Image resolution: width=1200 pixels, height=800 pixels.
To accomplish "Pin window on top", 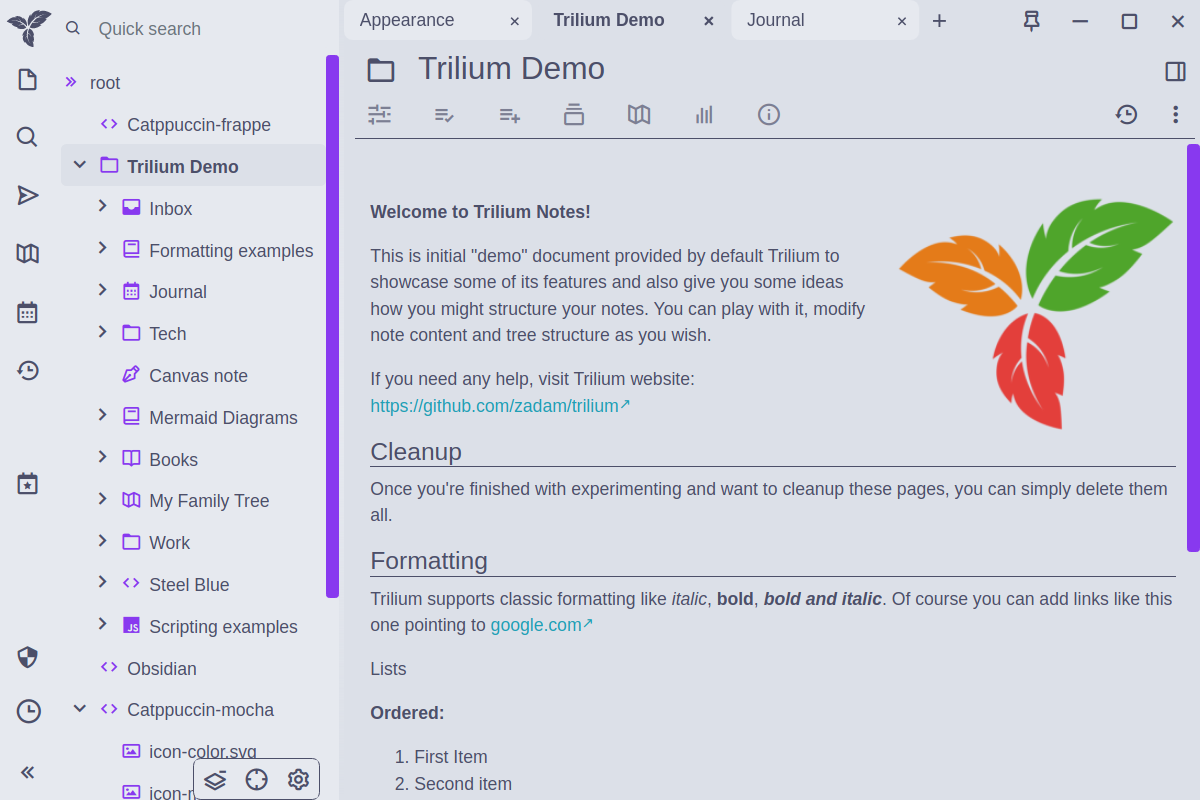I will pos(1032,21).
